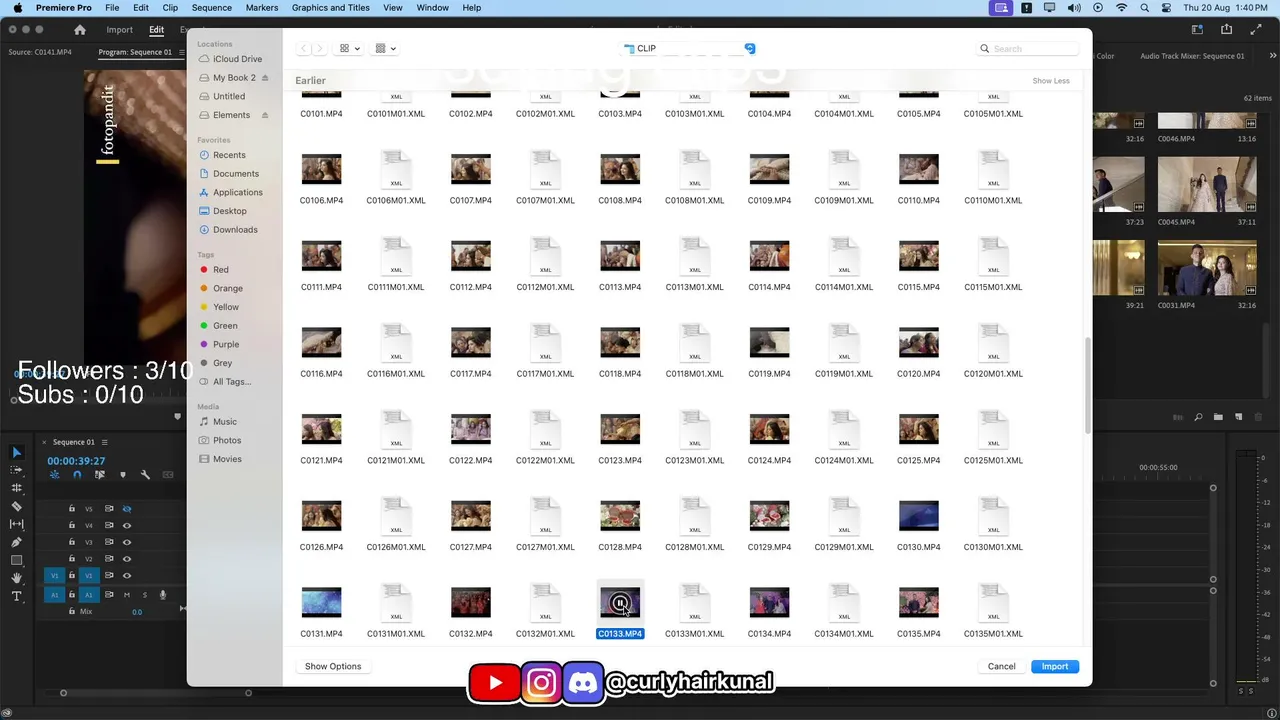Go back in the file dialog
The height and width of the screenshot is (720, 1280).
[304, 48]
